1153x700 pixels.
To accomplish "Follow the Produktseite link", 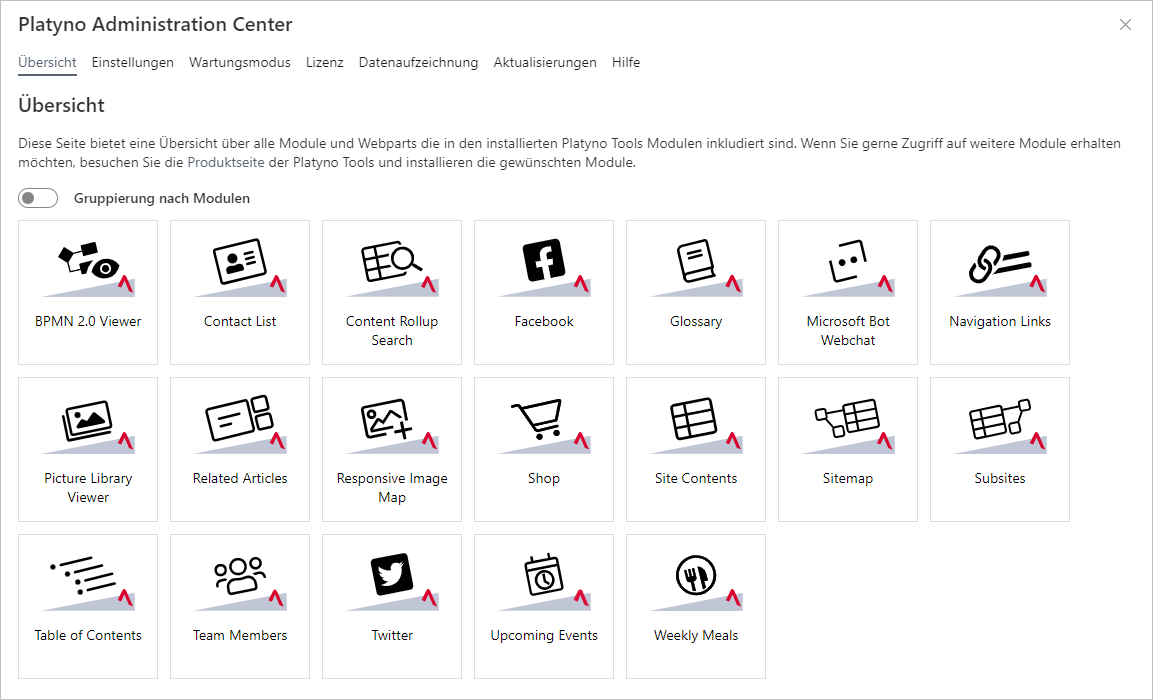I will click(226, 162).
